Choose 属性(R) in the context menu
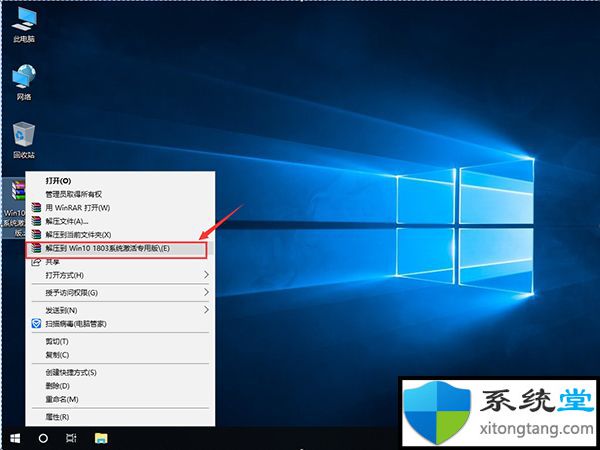 coord(57,417)
